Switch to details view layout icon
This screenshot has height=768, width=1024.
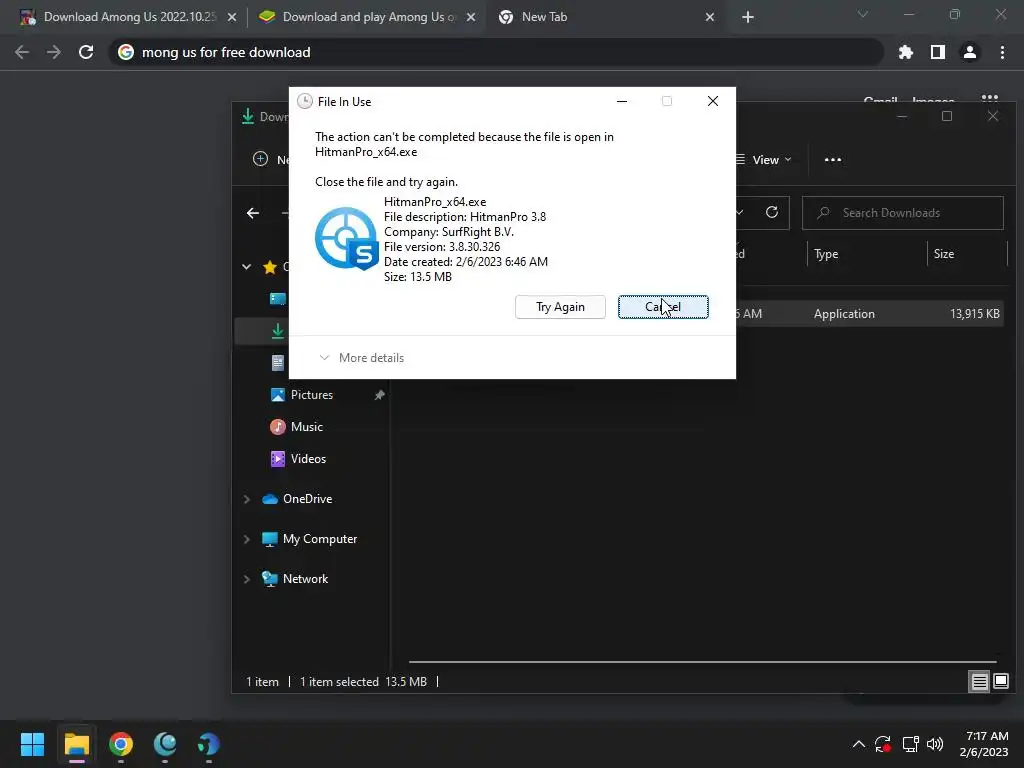tap(980, 682)
